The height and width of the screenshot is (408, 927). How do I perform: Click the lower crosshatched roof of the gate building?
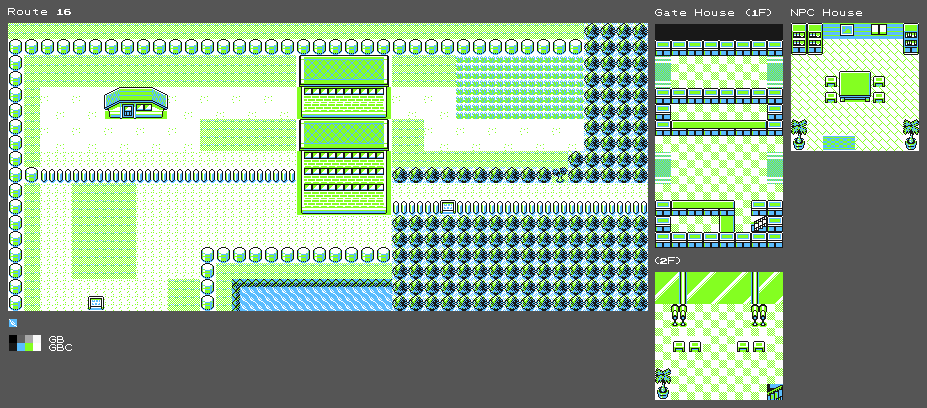(x=344, y=135)
